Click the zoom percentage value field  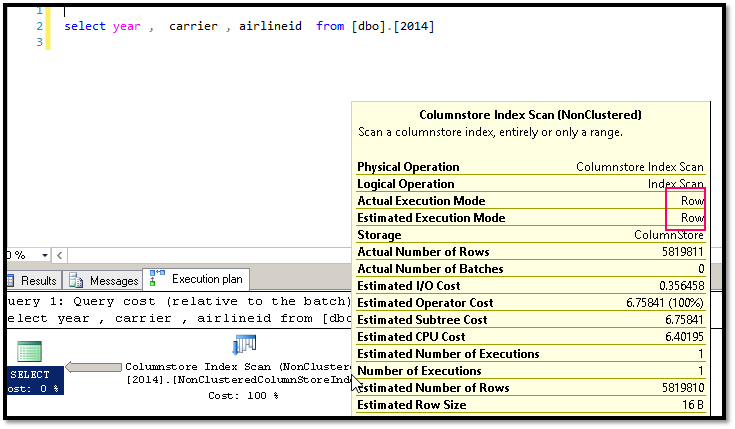point(22,256)
